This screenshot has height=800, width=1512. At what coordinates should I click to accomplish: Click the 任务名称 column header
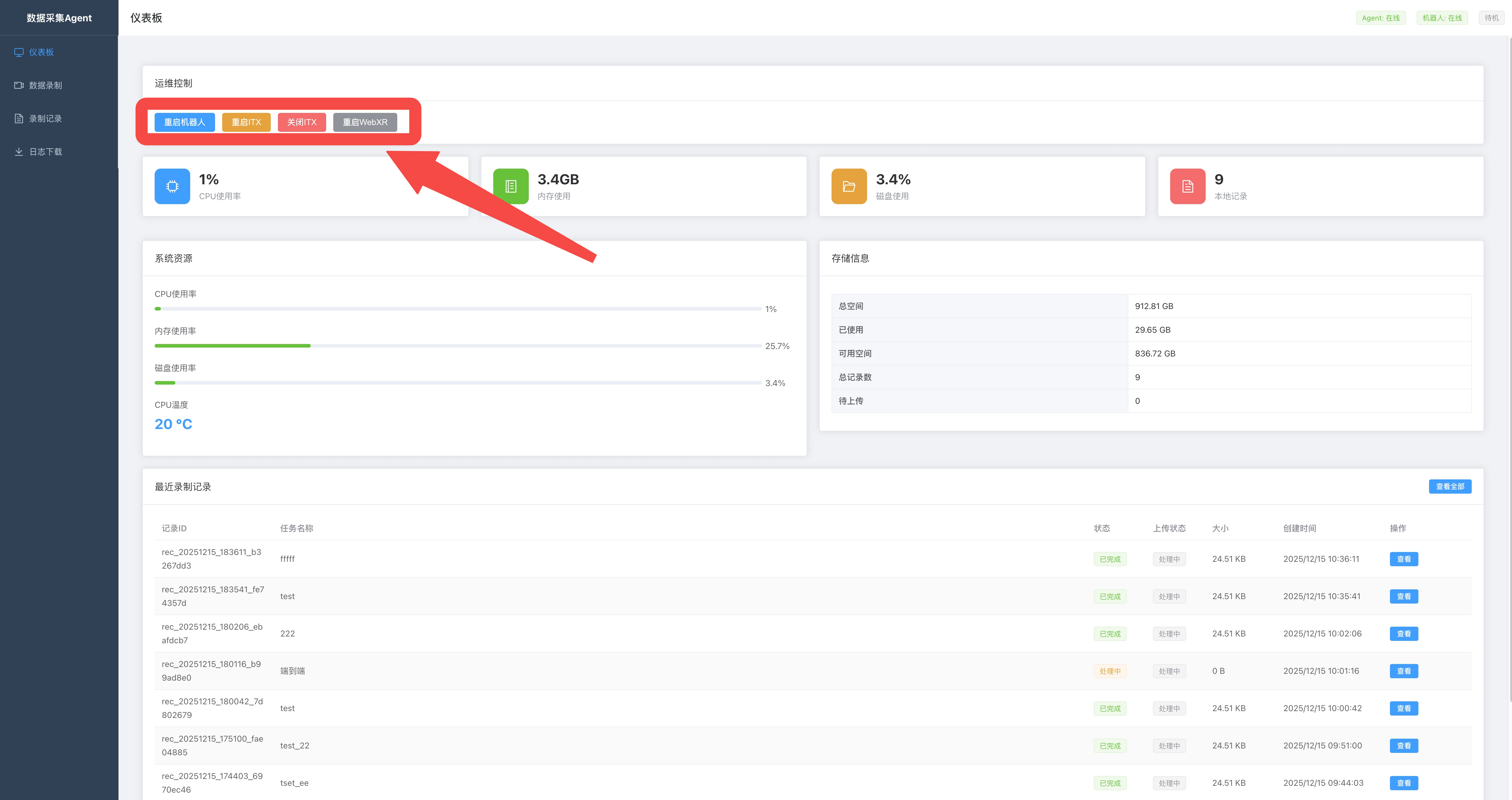point(297,528)
